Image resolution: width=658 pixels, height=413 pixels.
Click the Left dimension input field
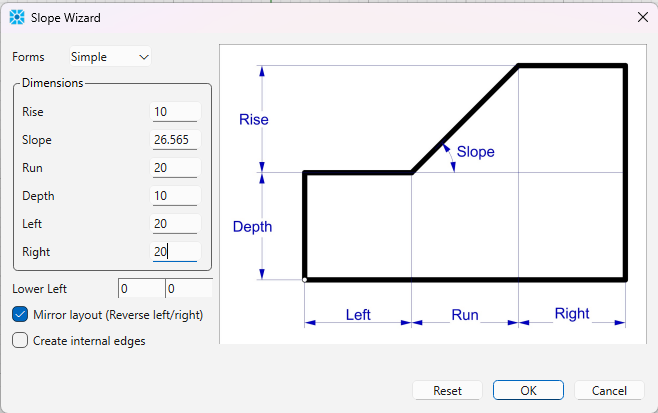175,224
